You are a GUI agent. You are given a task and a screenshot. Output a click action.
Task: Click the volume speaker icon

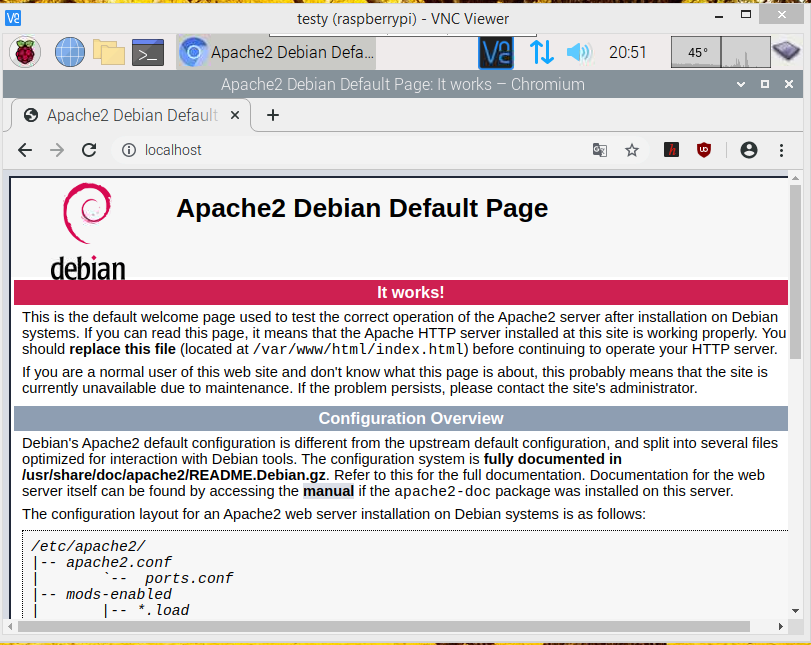point(578,52)
